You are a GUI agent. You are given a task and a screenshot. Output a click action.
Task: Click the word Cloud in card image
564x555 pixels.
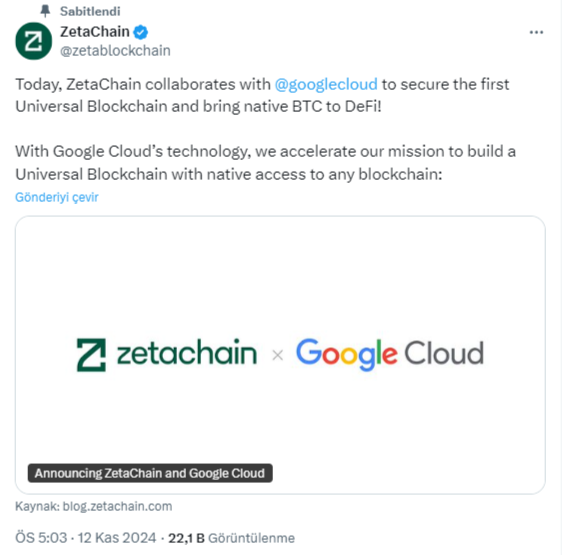click(444, 353)
